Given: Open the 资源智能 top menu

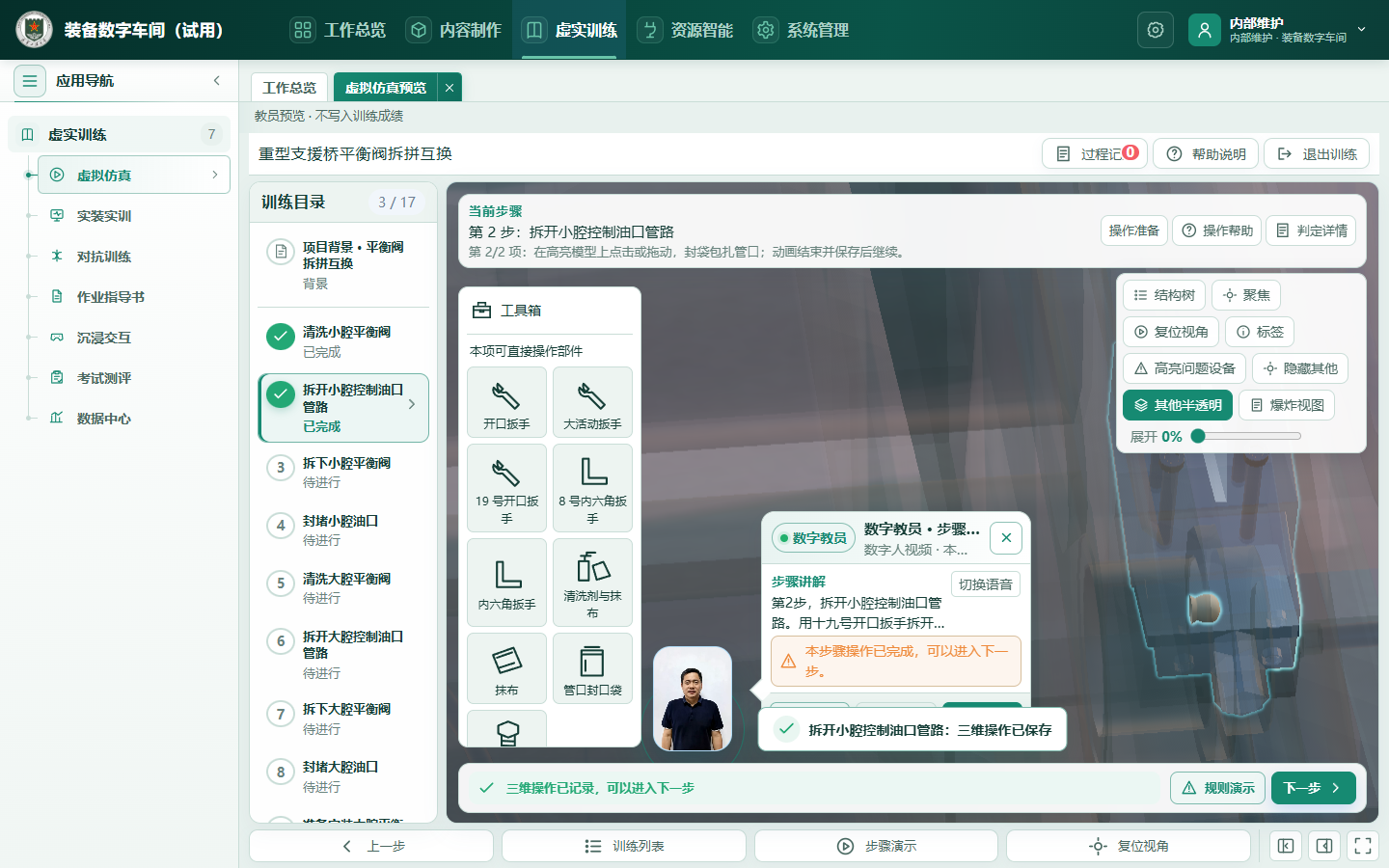Looking at the screenshot, I should pyautogui.click(x=686, y=30).
